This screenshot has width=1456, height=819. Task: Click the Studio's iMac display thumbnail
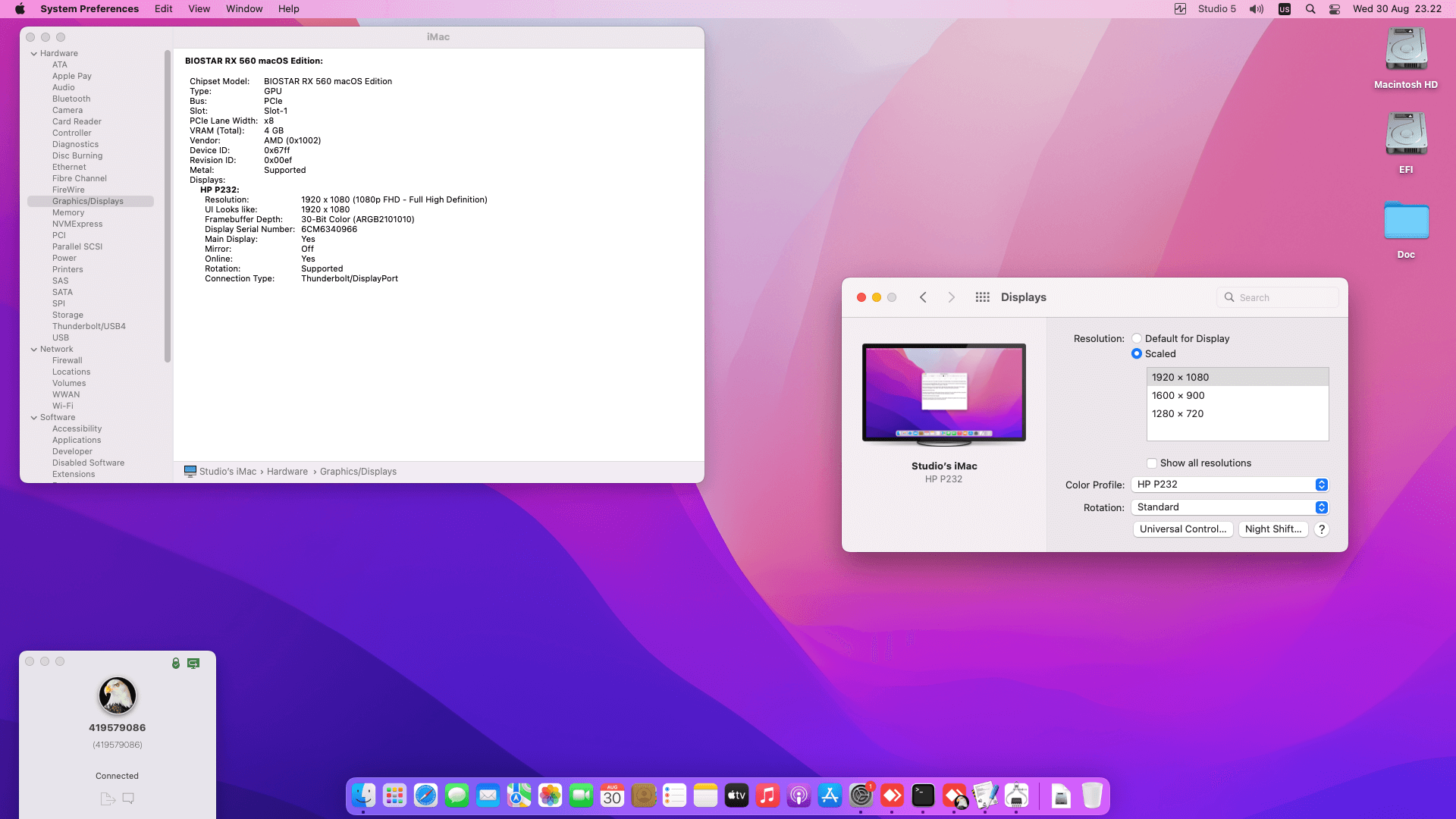944,394
